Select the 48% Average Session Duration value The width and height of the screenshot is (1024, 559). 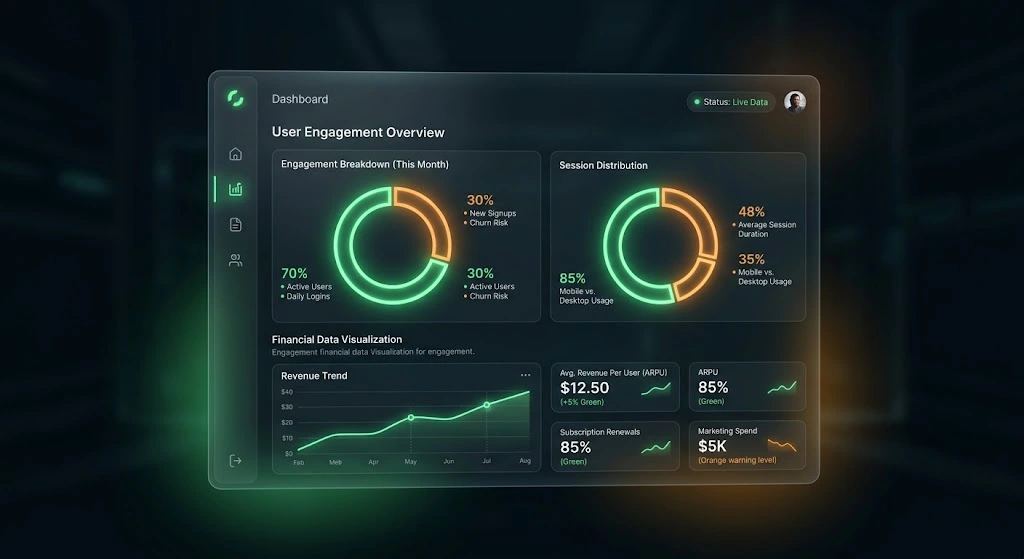(x=751, y=212)
